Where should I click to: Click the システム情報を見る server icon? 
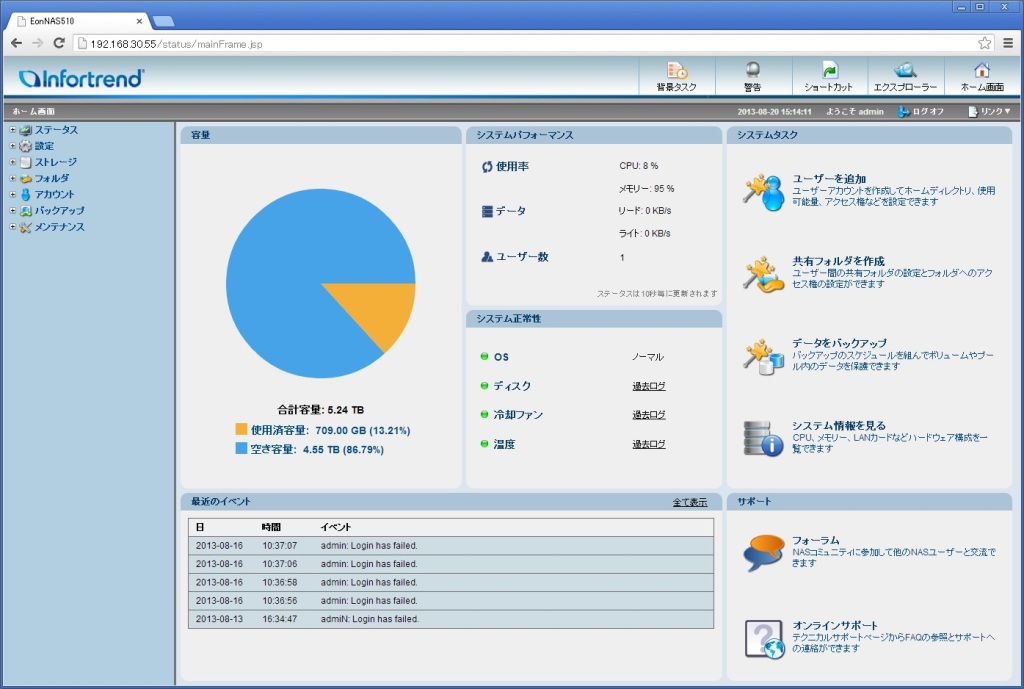pyautogui.click(x=763, y=438)
